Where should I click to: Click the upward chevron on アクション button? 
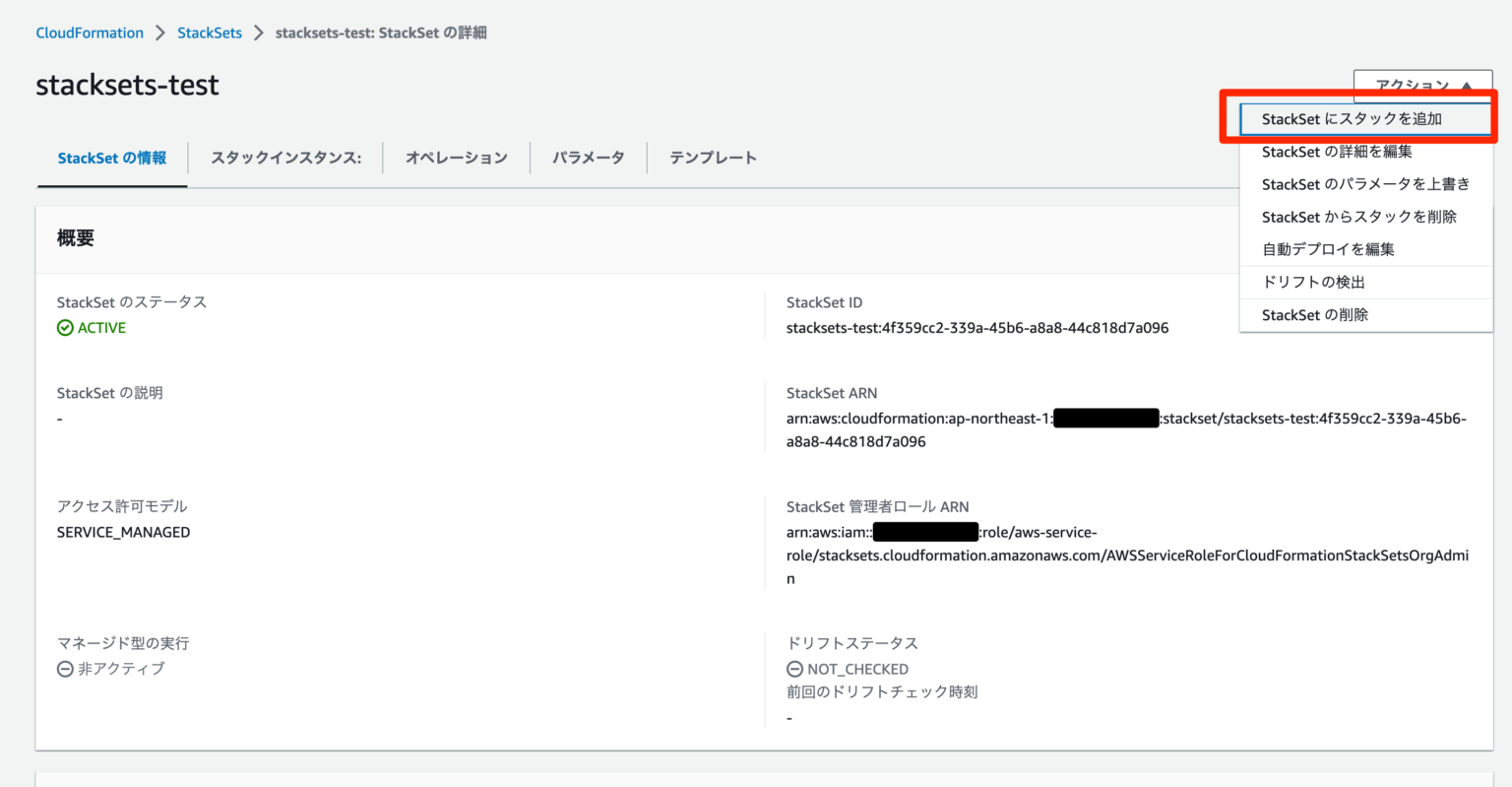pyautogui.click(x=1465, y=87)
